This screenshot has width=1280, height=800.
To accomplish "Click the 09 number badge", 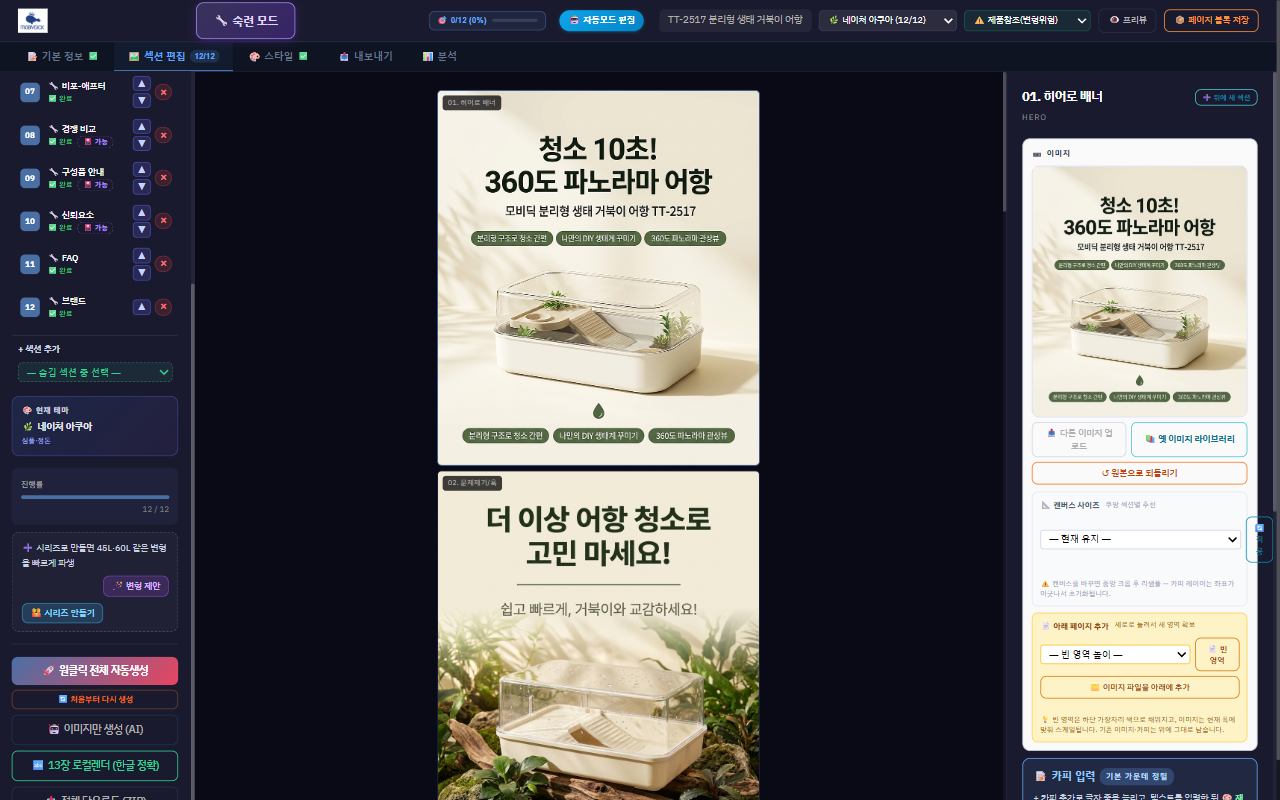I will point(30,178).
